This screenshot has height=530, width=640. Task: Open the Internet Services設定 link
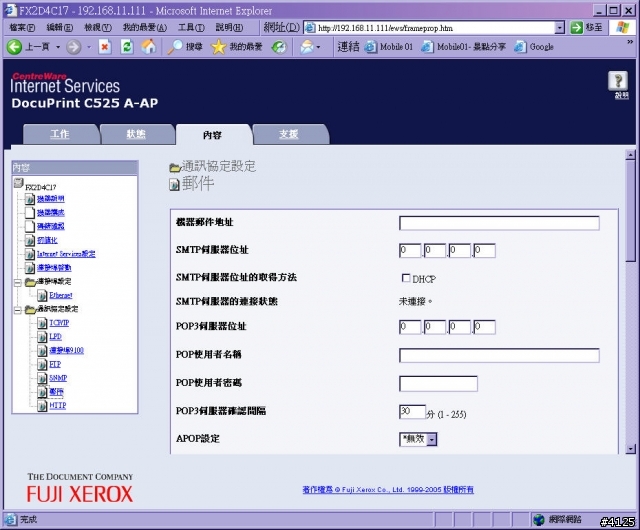pyautogui.click(x=66, y=254)
